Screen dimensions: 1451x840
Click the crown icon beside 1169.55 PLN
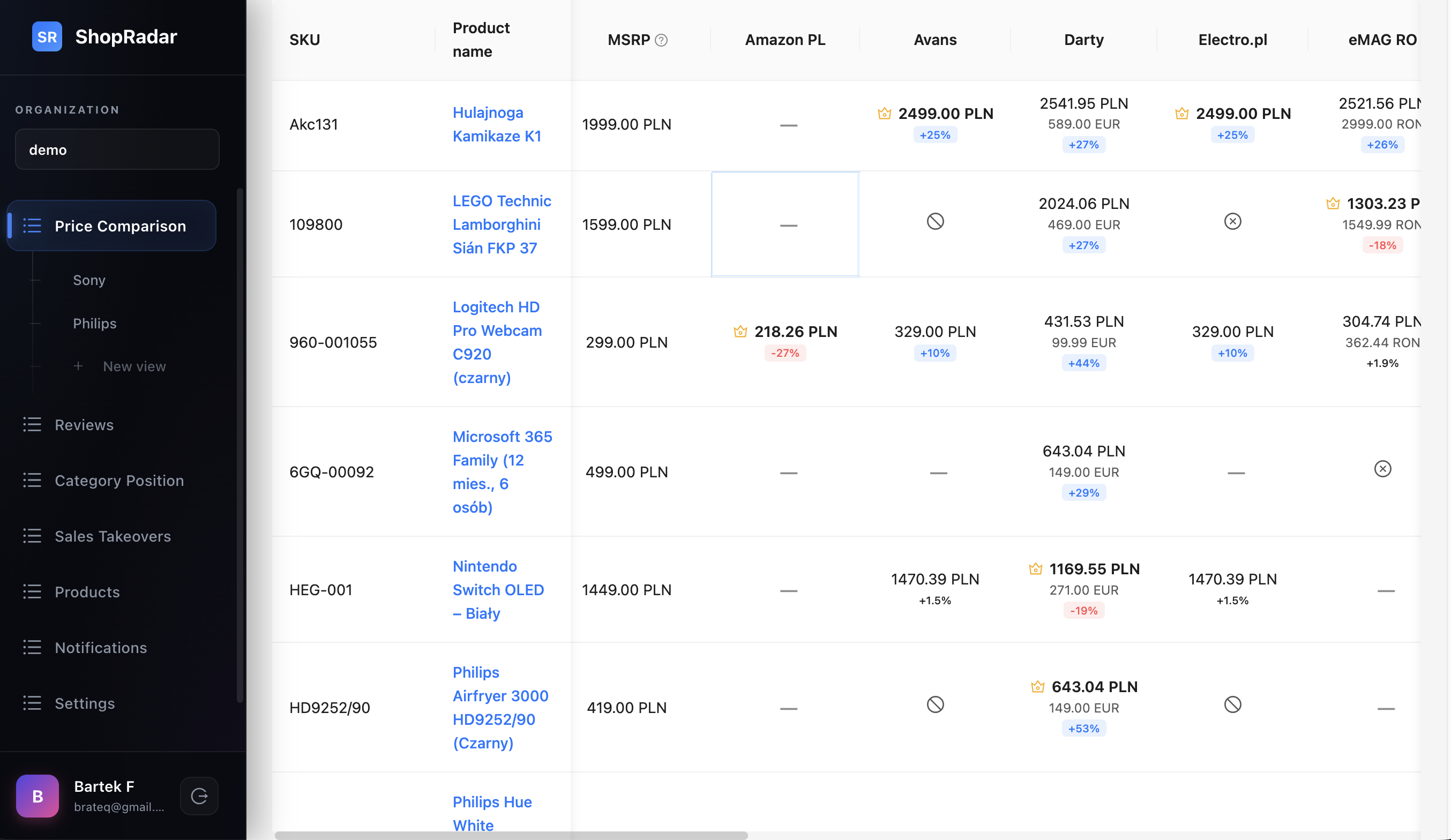pos(1035,569)
